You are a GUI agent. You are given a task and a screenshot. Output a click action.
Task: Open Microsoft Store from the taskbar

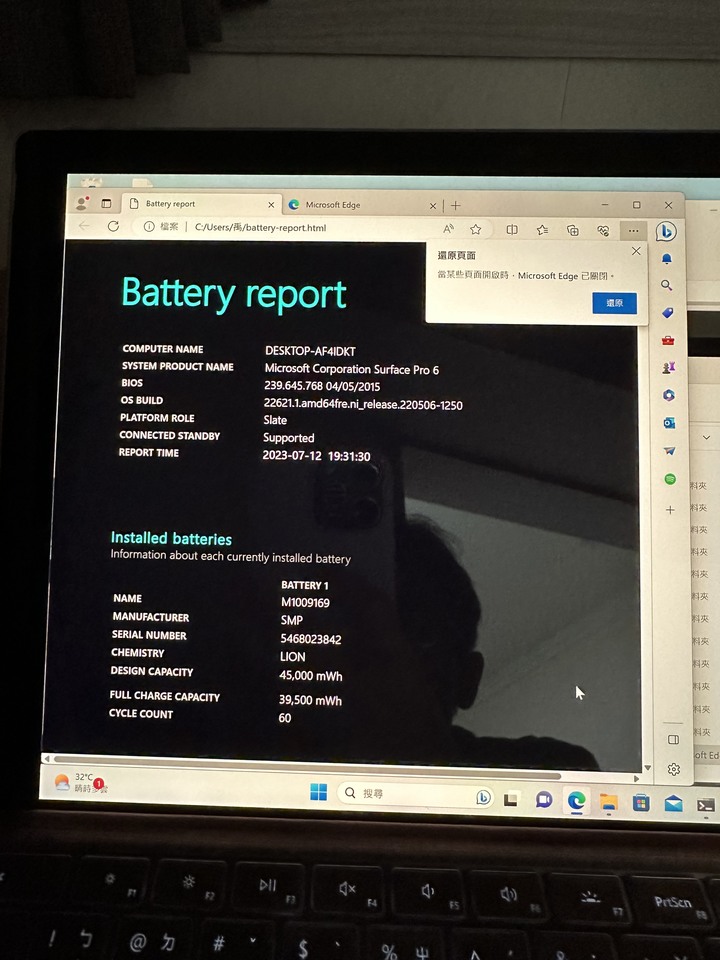[641, 802]
